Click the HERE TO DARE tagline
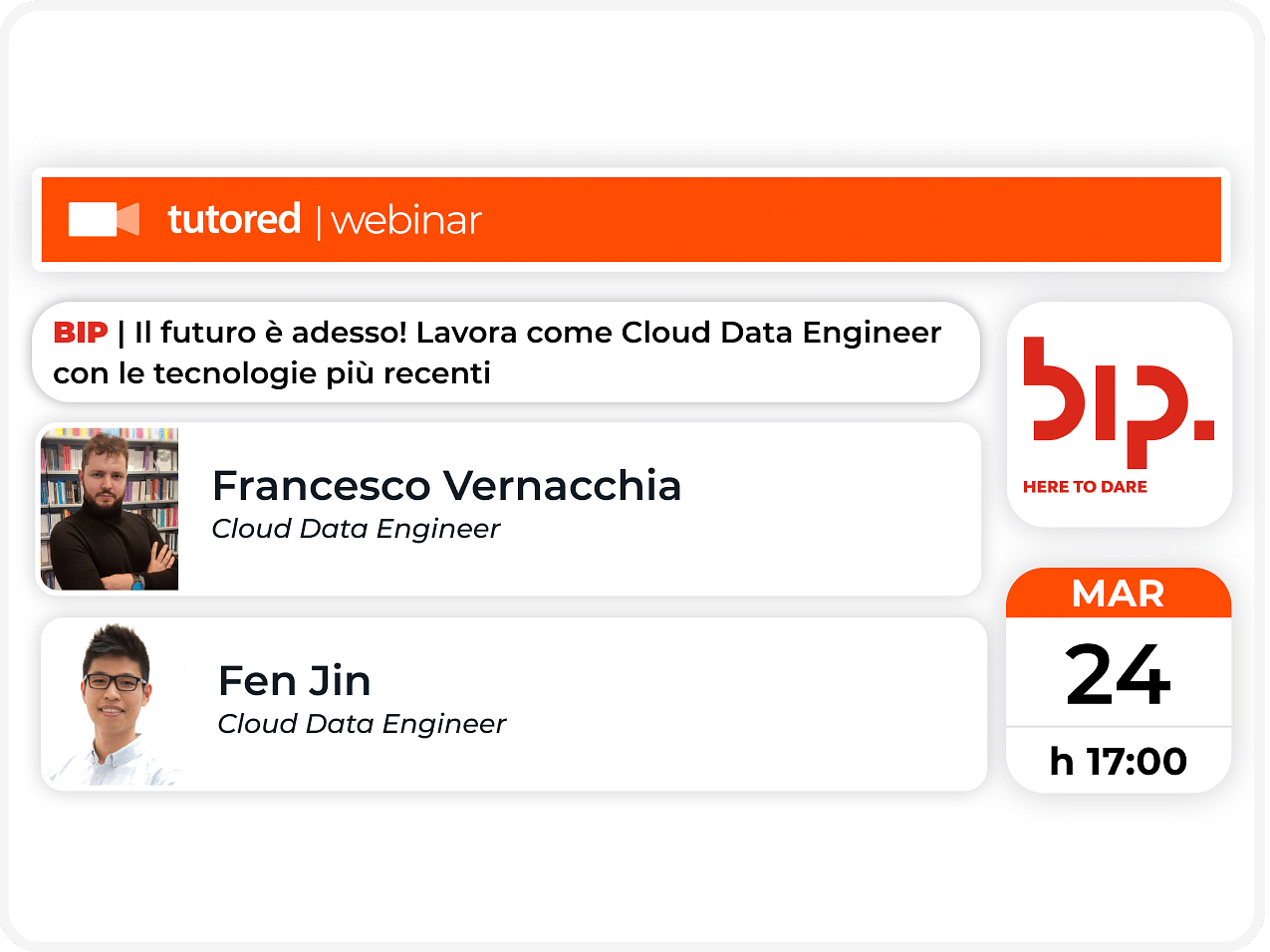 pos(1085,487)
